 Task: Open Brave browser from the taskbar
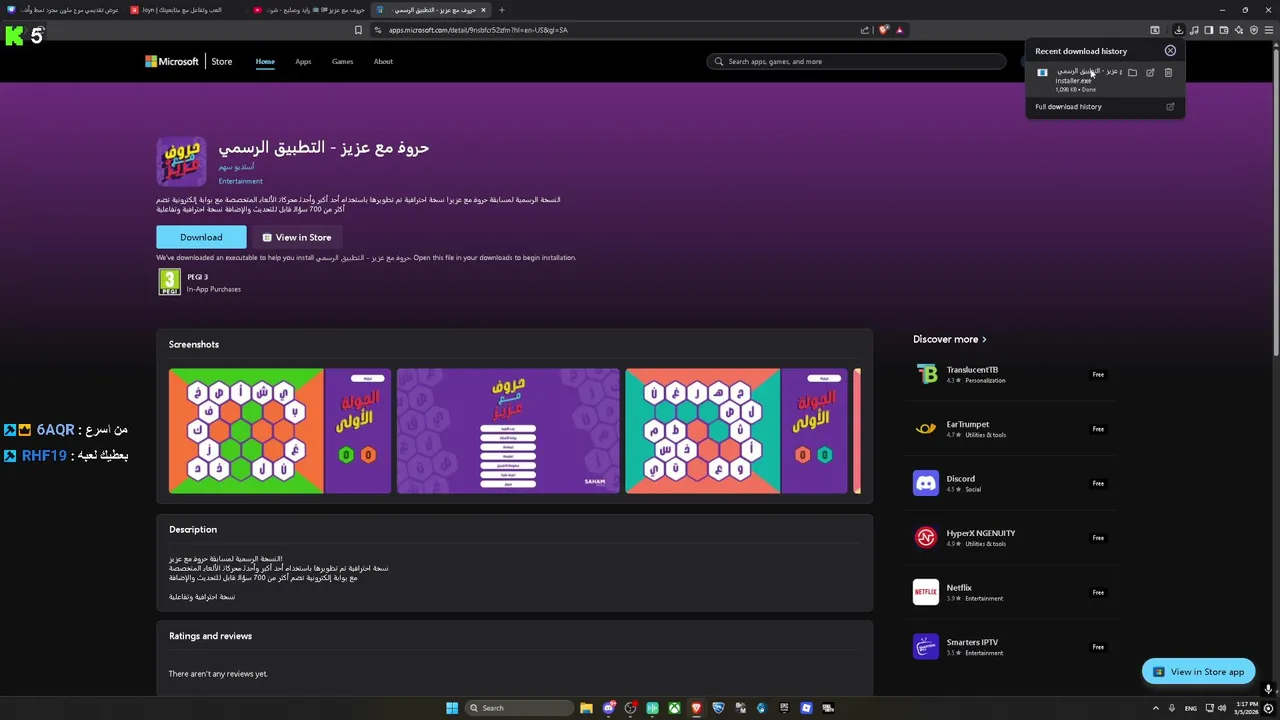pos(696,708)
